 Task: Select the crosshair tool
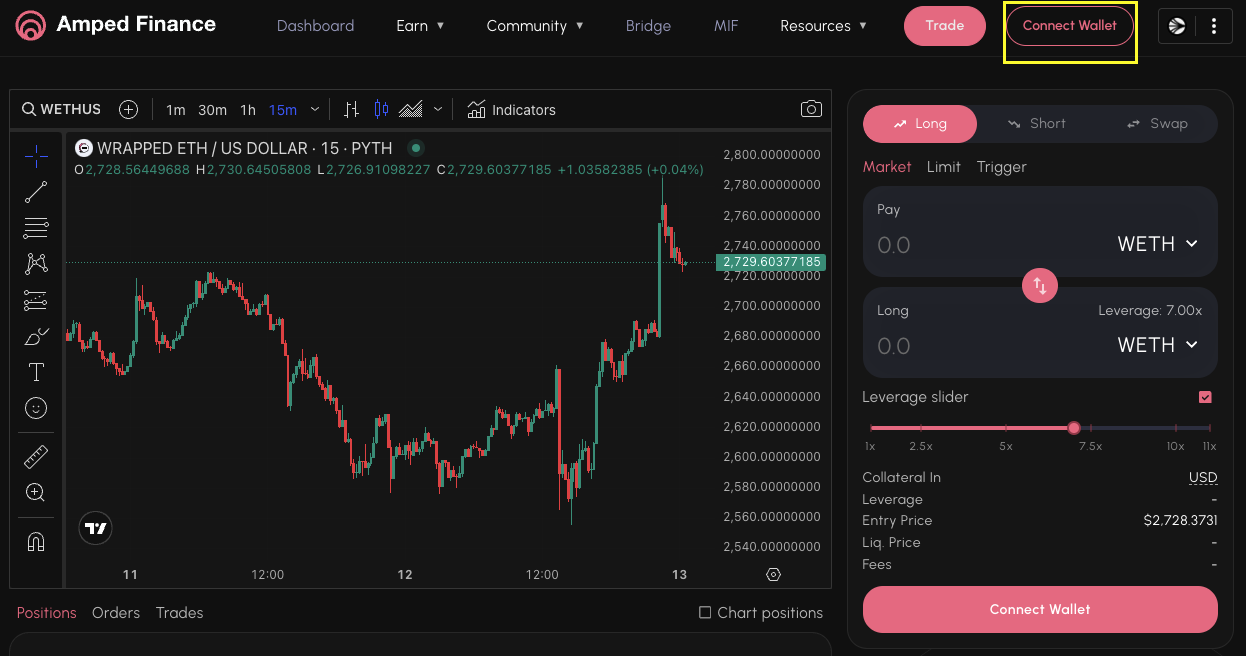pos(36,156)
